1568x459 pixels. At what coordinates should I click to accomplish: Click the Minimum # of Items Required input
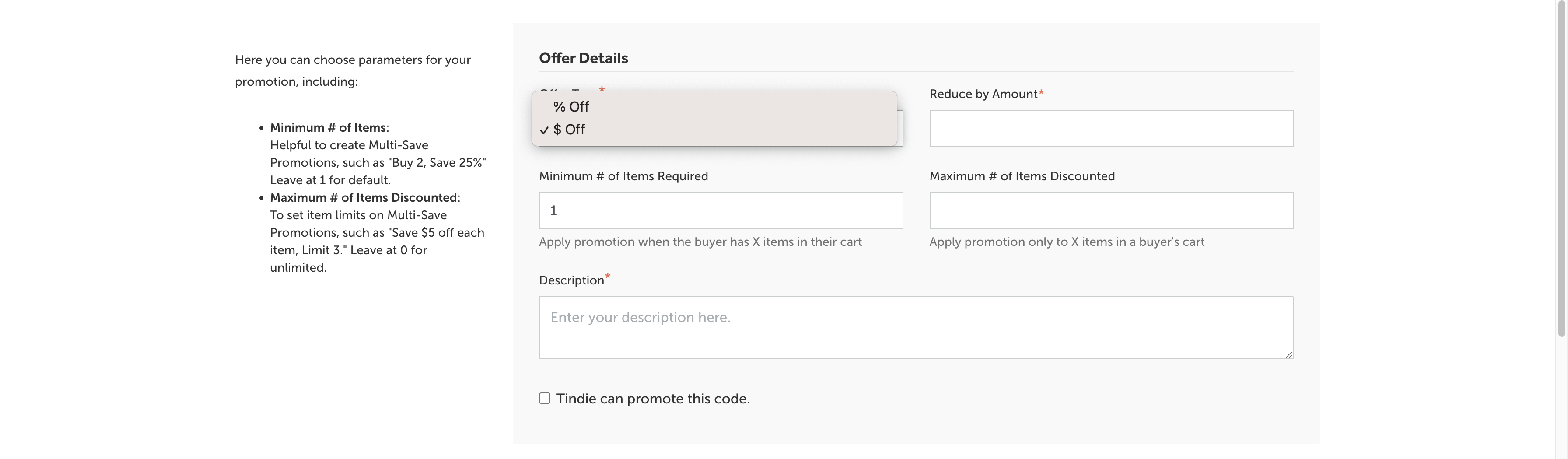pos(720,210)
